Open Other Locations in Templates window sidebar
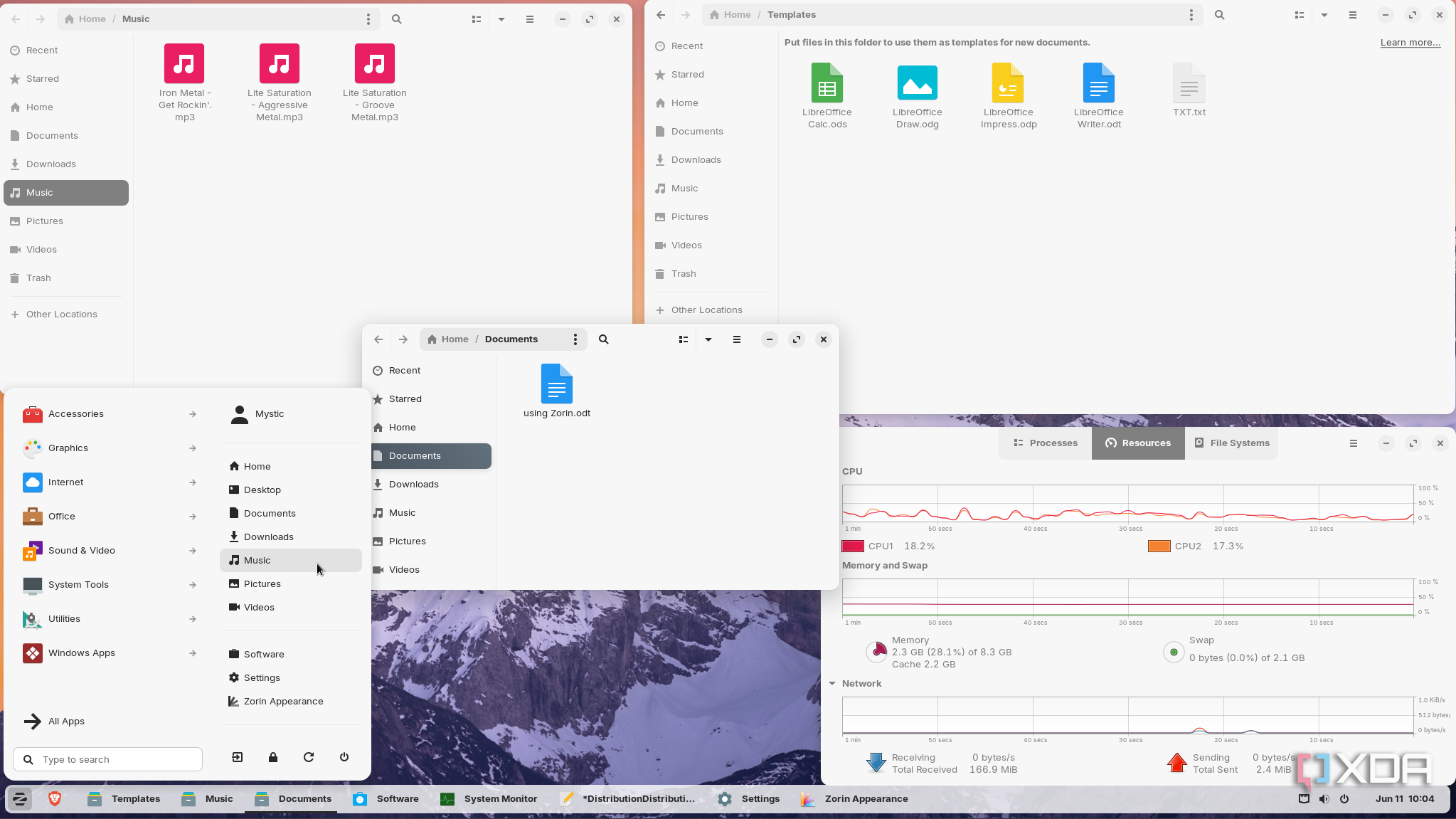 [712, 310]
